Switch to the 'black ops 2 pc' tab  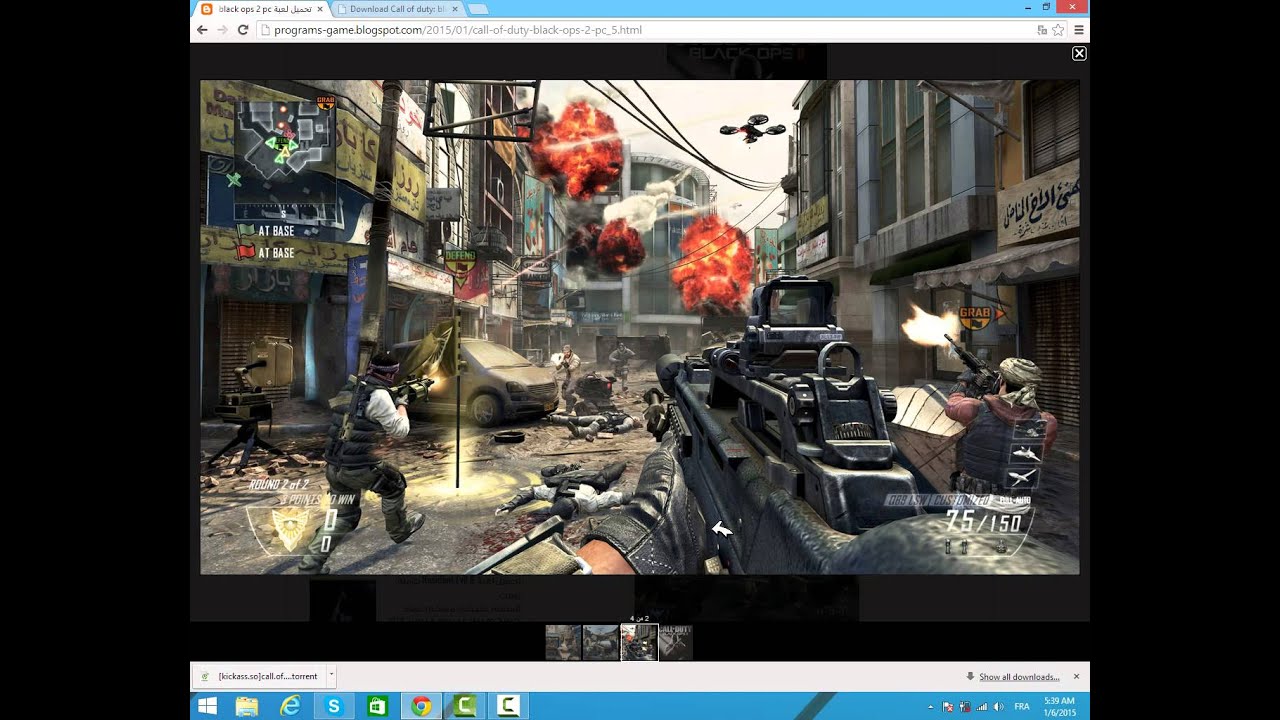pyautogui.click(x=262, y=9)
